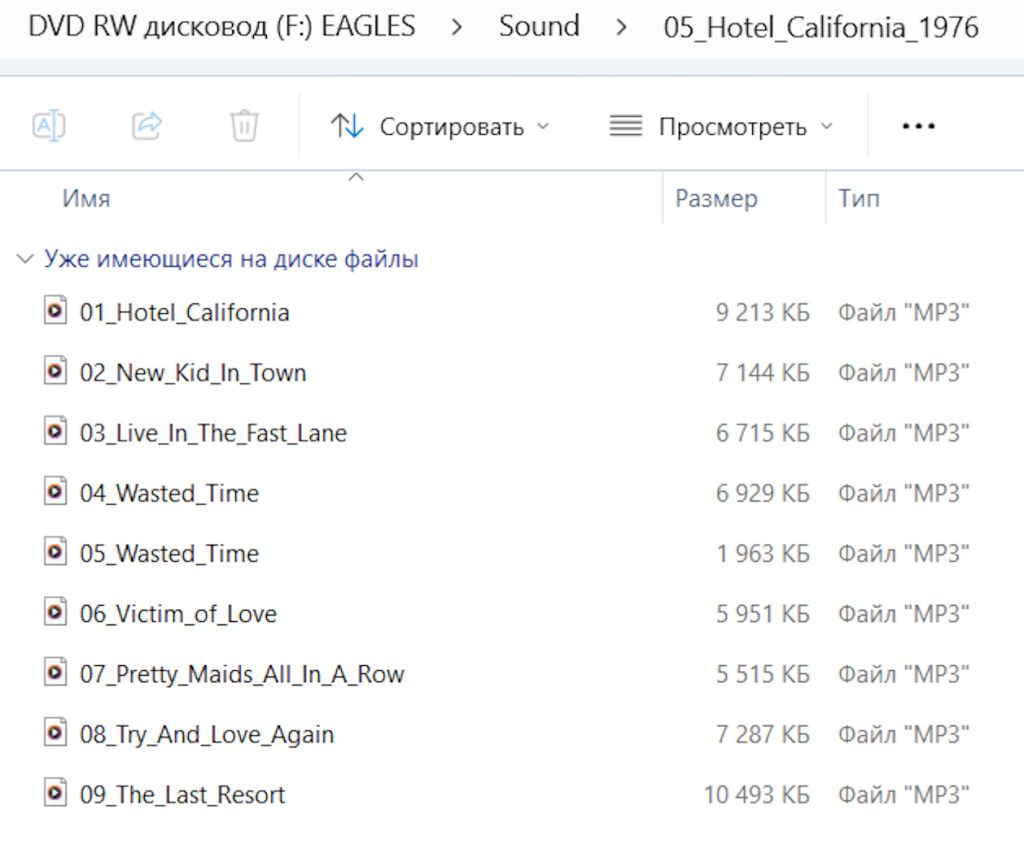Select the file name 04_Wasted_Time
This screenshot has width=1024, height=844.
point(169,493)
